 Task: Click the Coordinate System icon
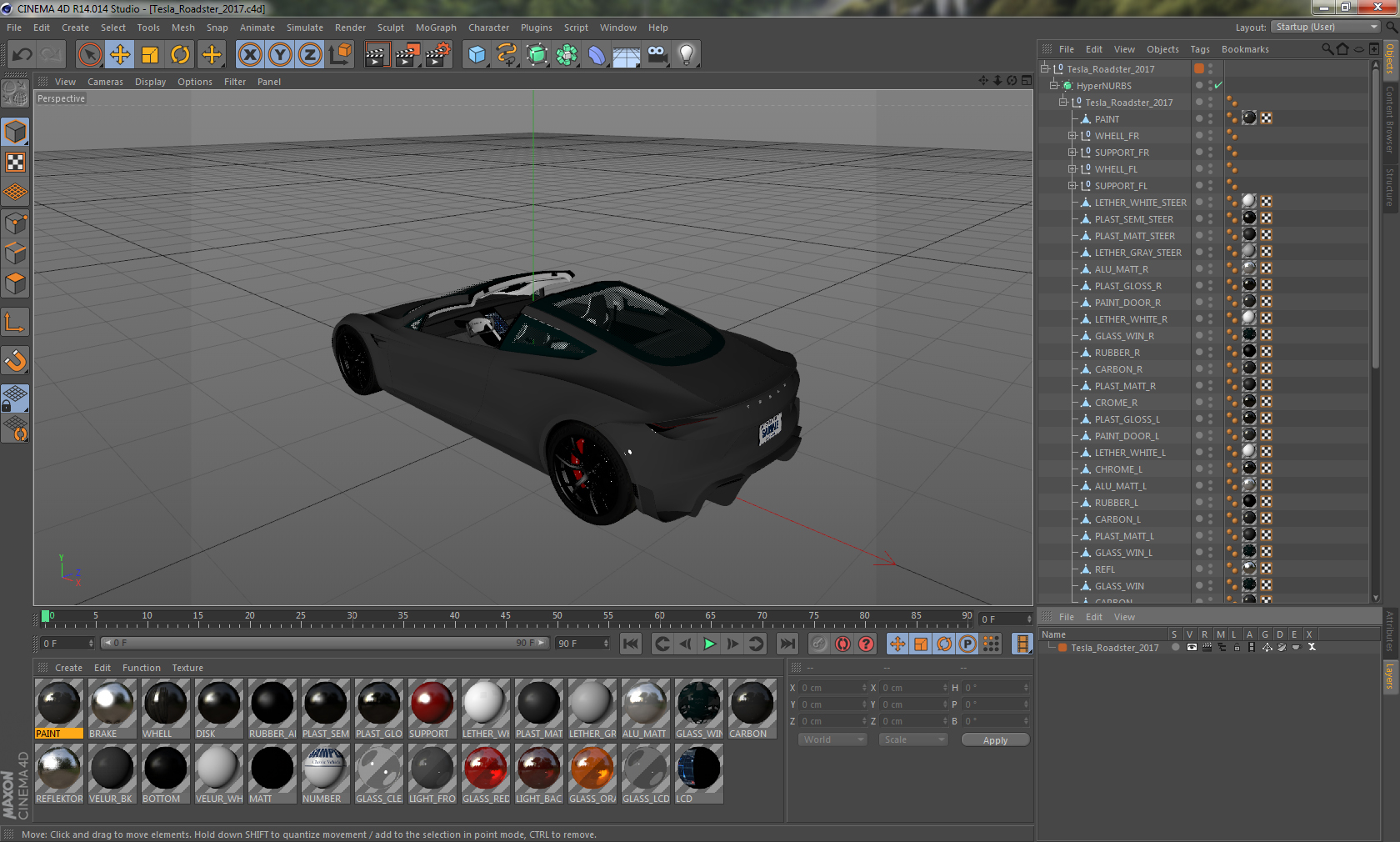coord(340,55)
